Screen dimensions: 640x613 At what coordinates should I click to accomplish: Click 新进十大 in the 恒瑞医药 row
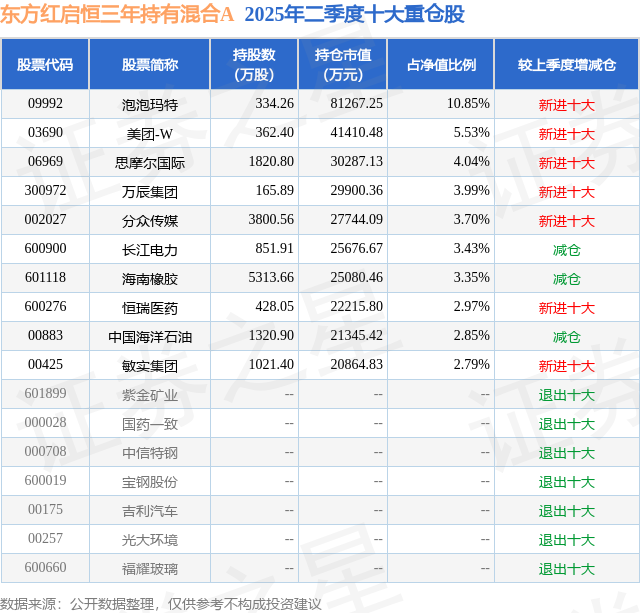[x=567, y=308]
